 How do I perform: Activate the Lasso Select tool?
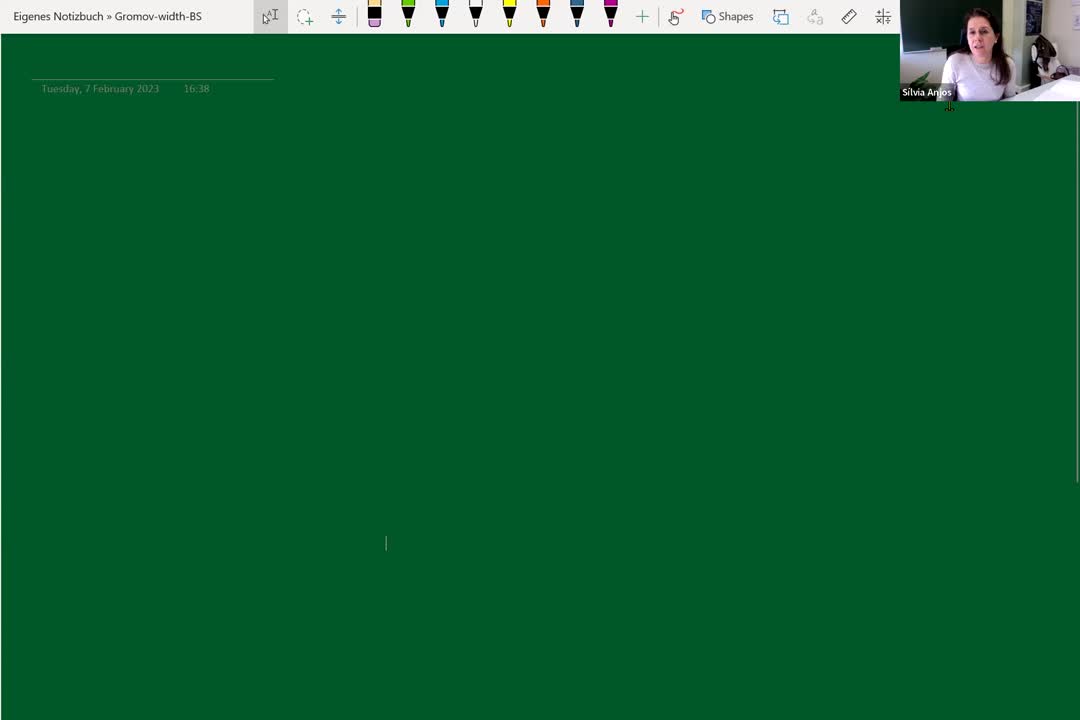click(305, 17)
